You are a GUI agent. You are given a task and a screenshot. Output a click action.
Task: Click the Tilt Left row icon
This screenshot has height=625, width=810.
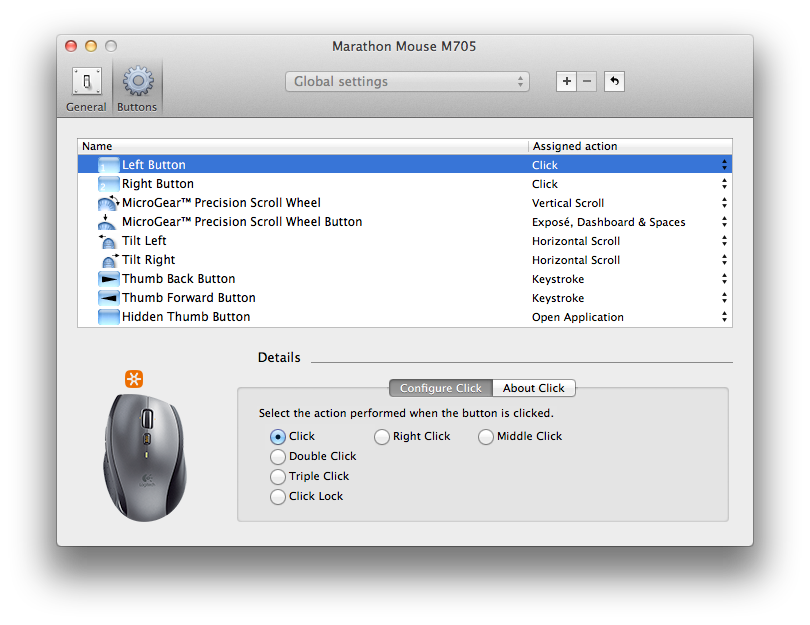tap(107, 241)
